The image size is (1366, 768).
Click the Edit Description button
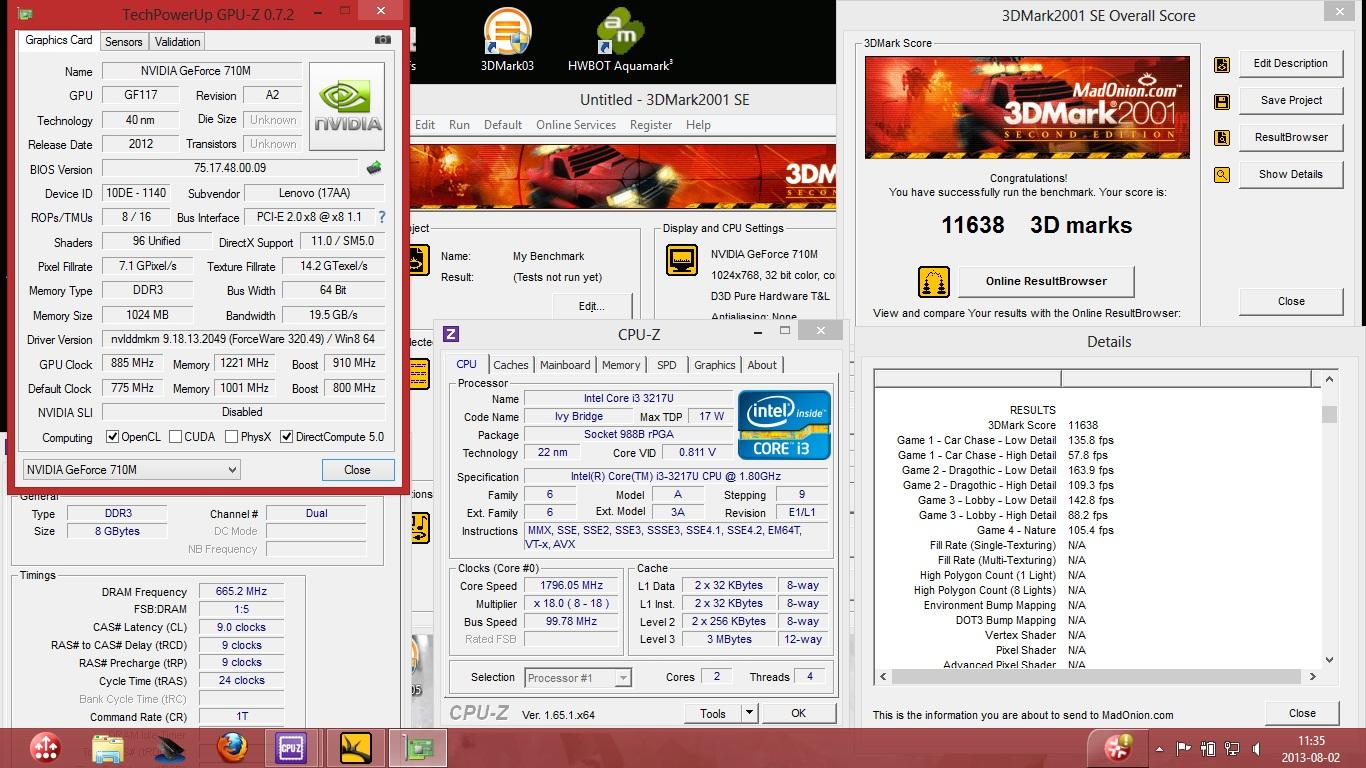click(1291, 63)
